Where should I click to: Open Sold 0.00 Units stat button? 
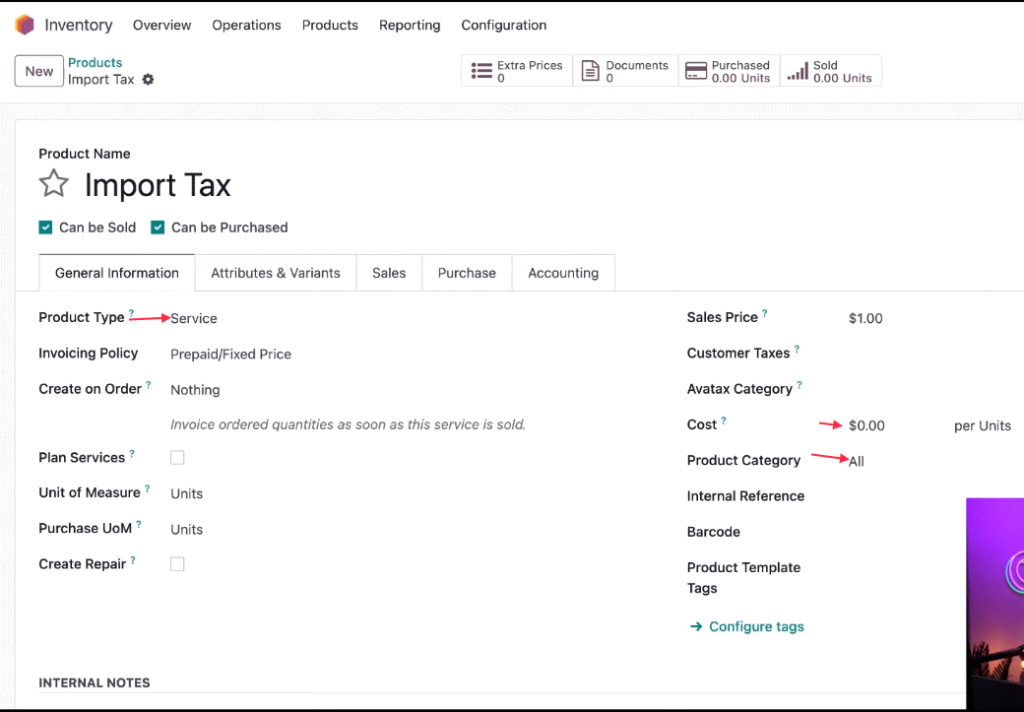point(831,71)
